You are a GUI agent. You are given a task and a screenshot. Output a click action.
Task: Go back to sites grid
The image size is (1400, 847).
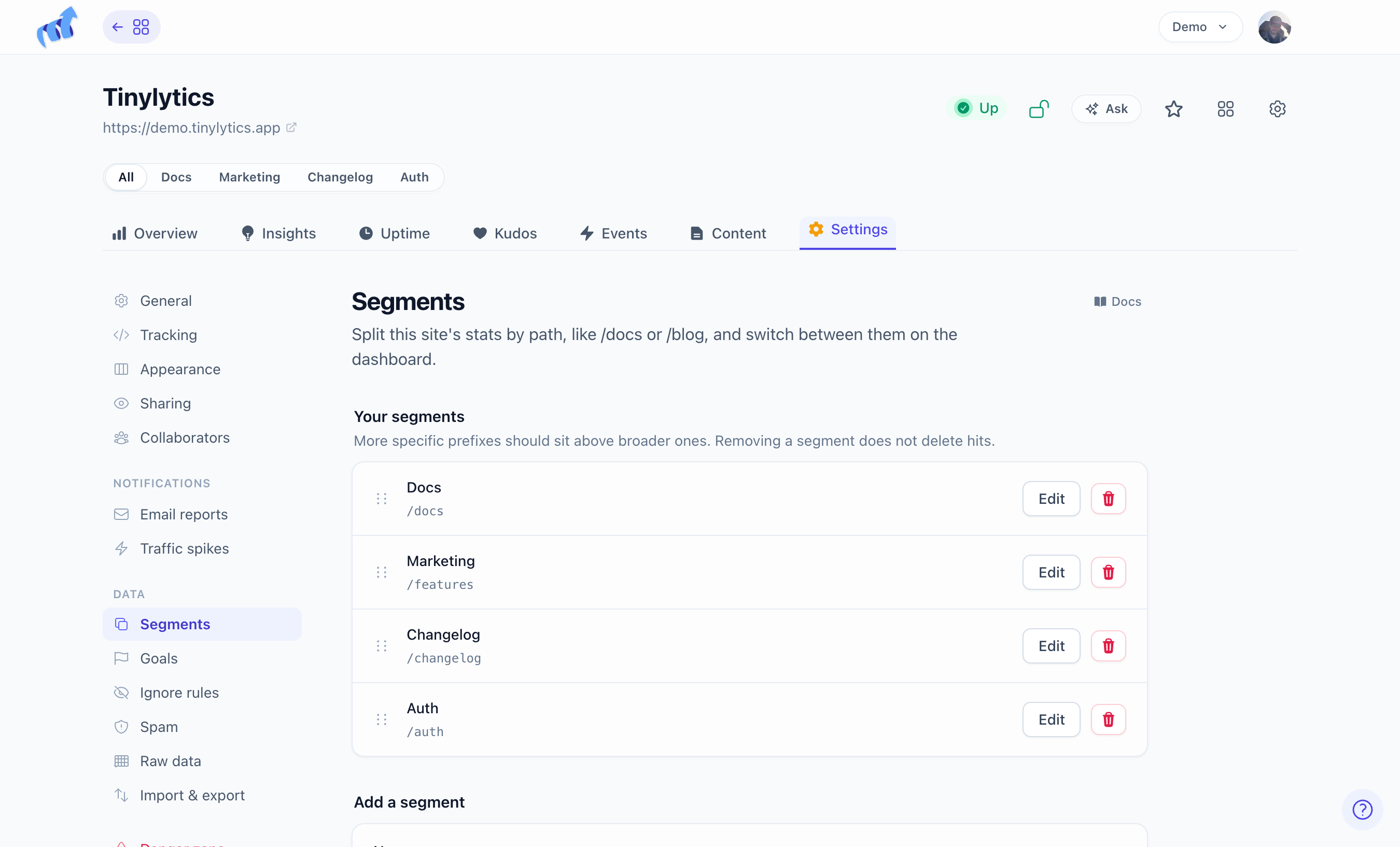pyautogui.click(x=131, y=27)
